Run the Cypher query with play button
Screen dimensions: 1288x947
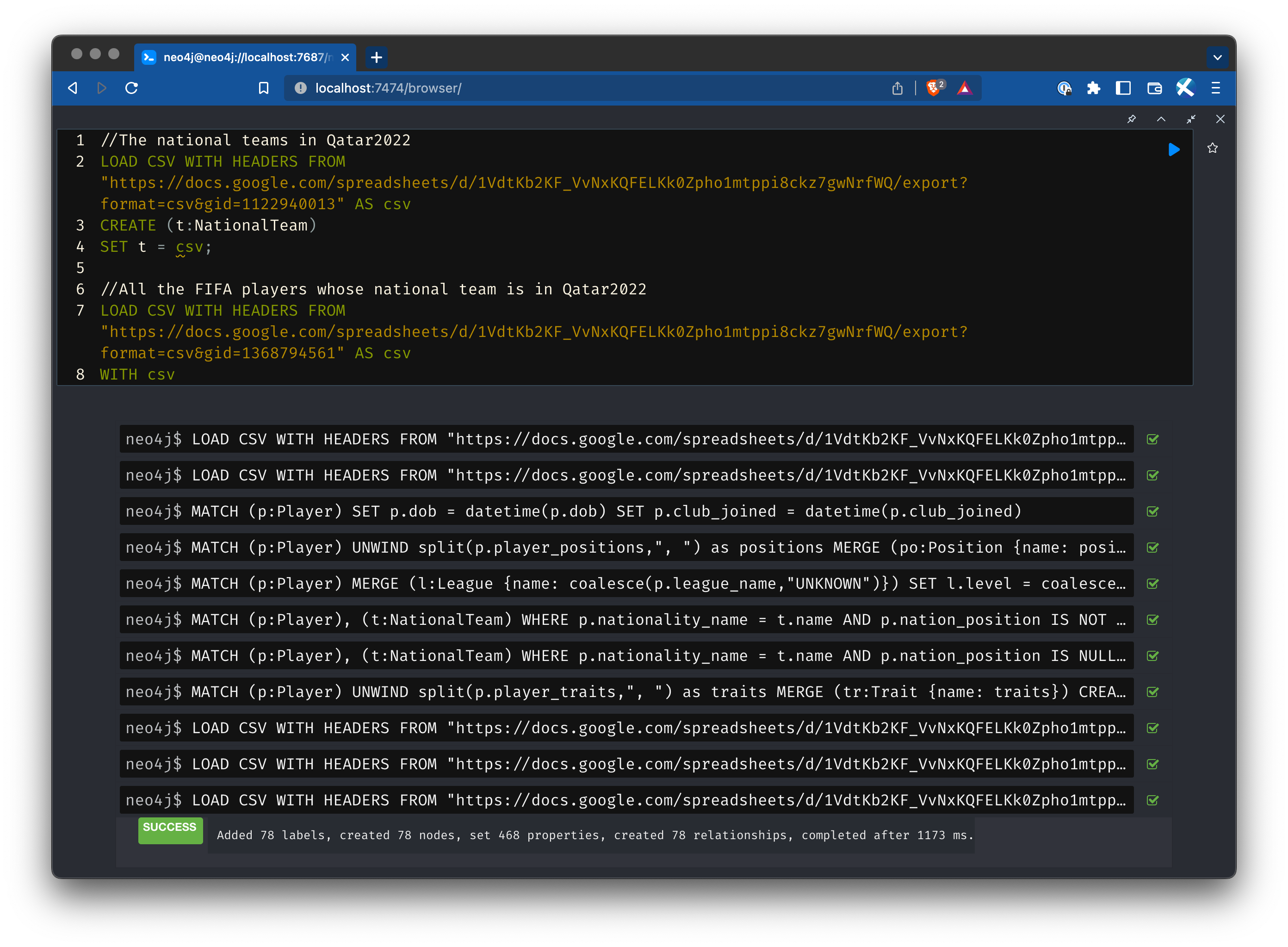coord(1173,150)
